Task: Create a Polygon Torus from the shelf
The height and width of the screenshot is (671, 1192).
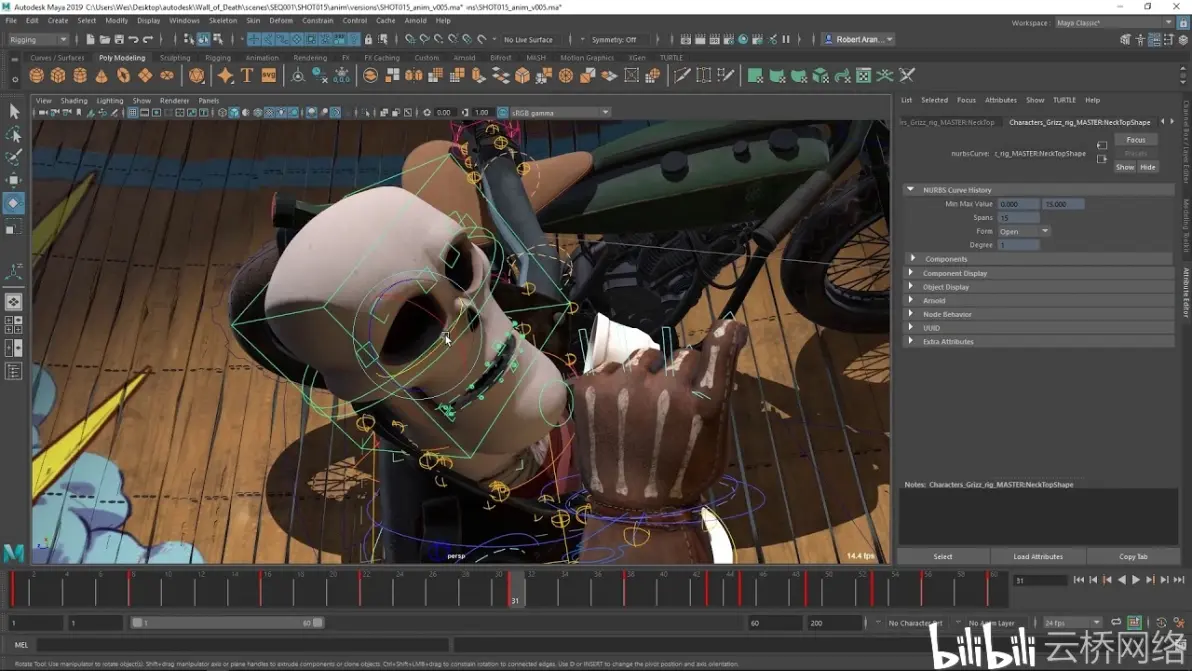Action: [123, 75]
